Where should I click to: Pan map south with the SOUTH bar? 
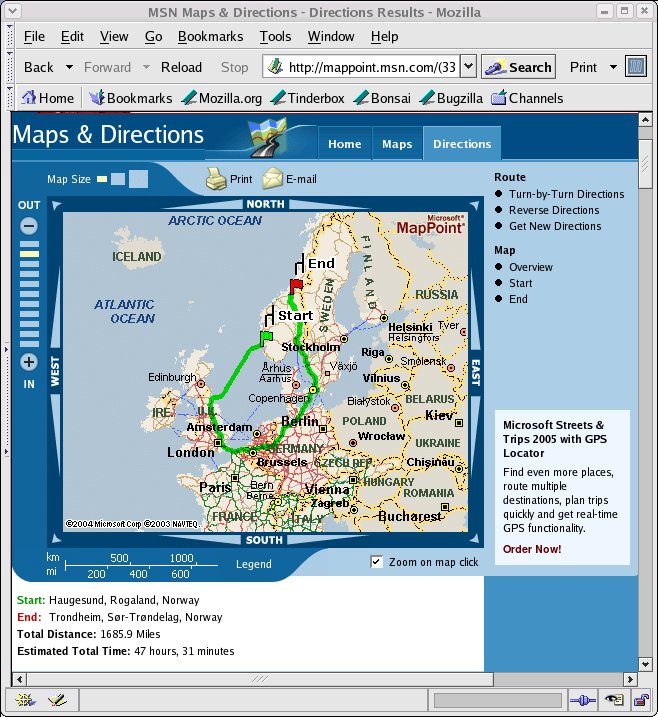[264, 540]
